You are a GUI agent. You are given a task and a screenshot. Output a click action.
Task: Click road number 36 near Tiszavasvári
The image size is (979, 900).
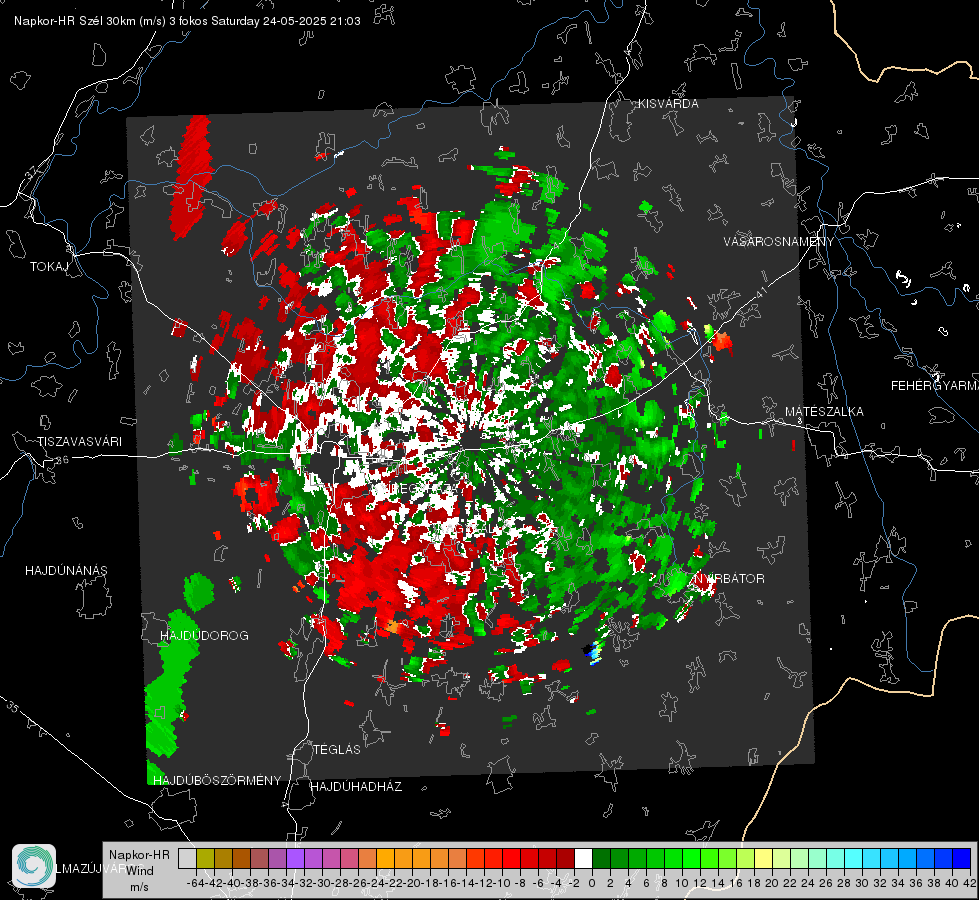62,460
